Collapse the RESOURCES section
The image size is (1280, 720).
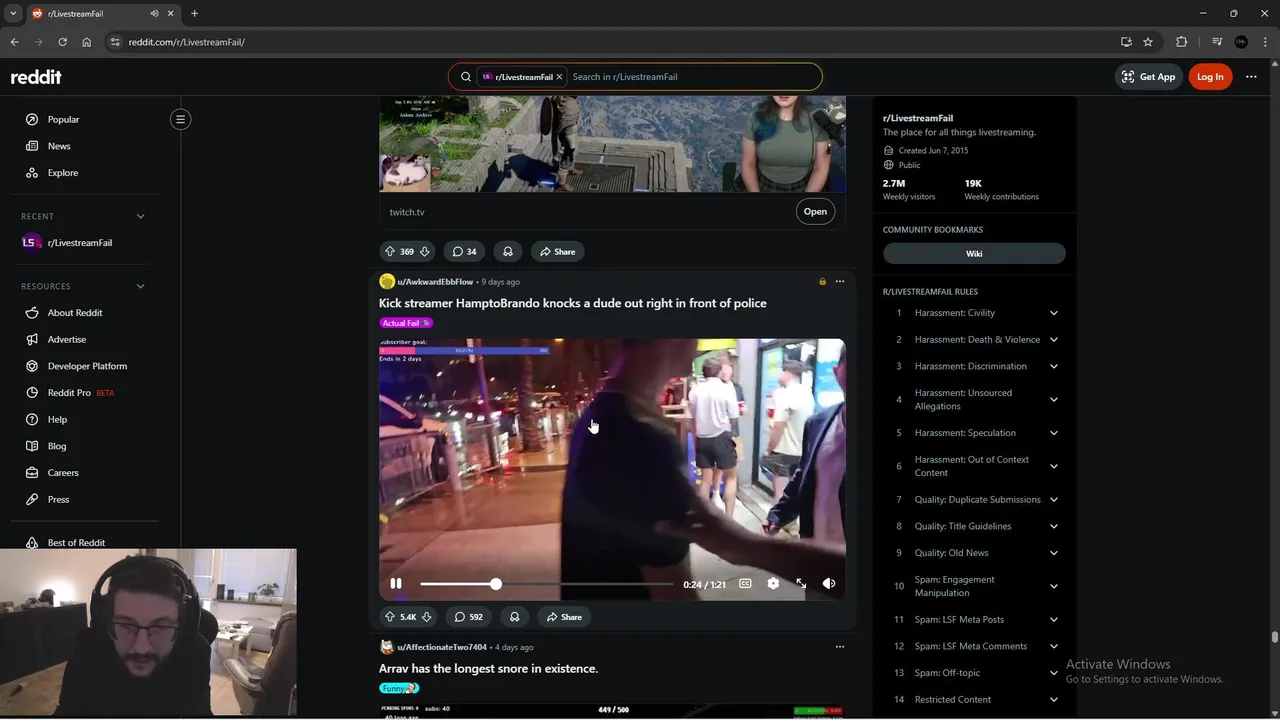tap(140, 286)
